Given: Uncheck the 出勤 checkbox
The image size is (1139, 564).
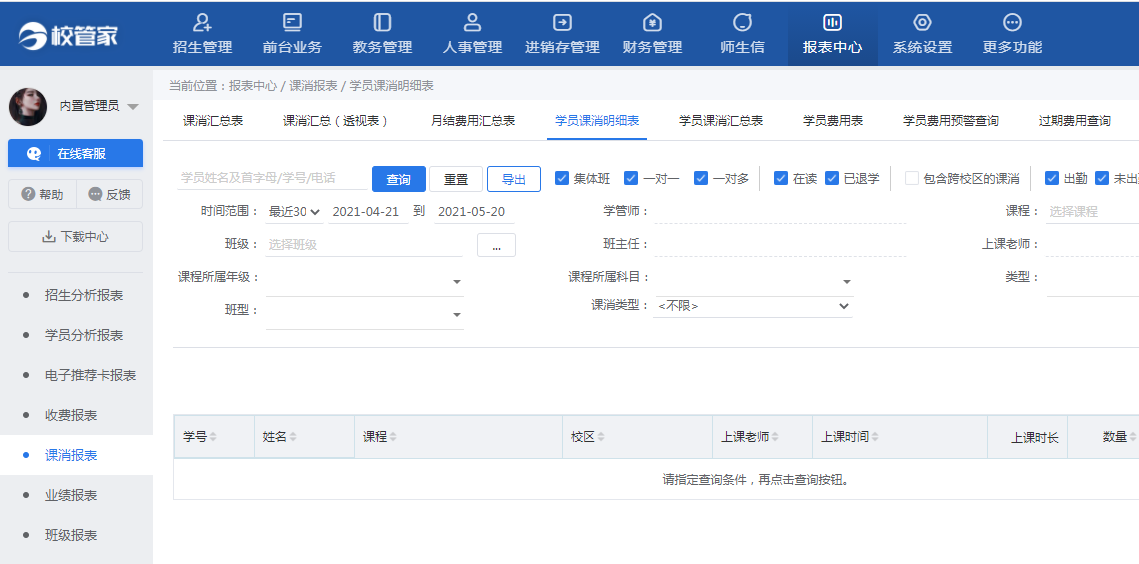Looking at the screenshot, I should click(x=1052, y=178).
